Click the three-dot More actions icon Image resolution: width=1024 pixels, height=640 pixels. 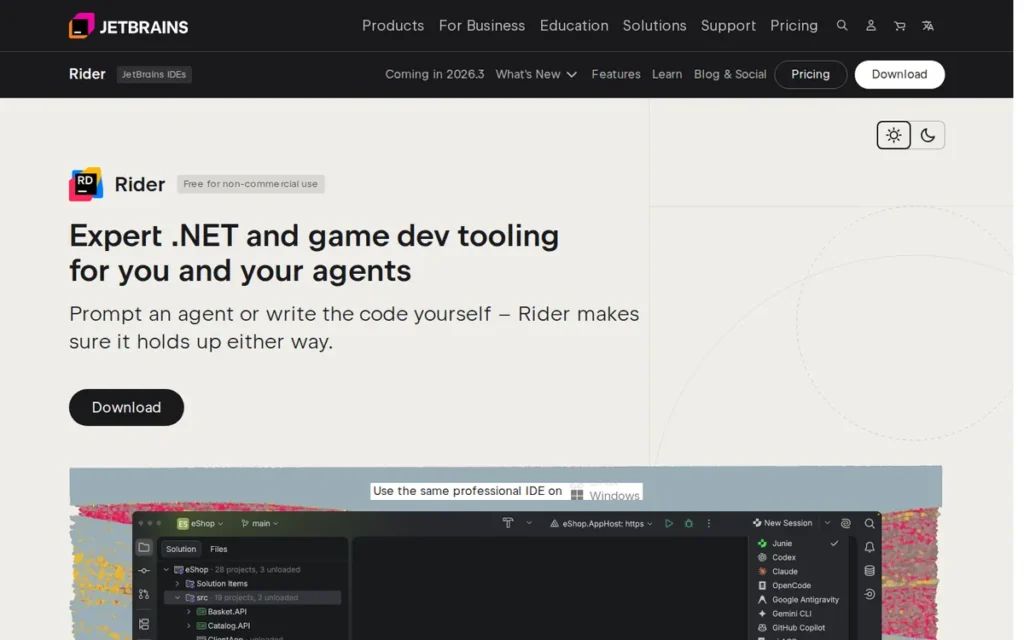pyautogui.click(x=708, y=523)
